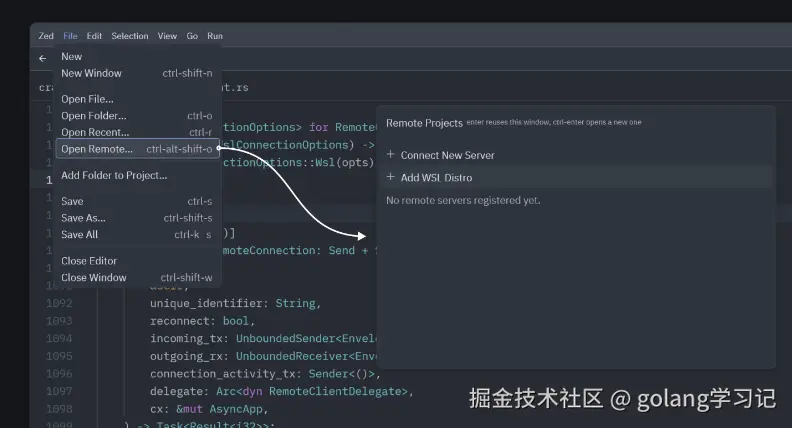Open the File menu
Screen dimensions: 792x428
(x=70, y=36)
